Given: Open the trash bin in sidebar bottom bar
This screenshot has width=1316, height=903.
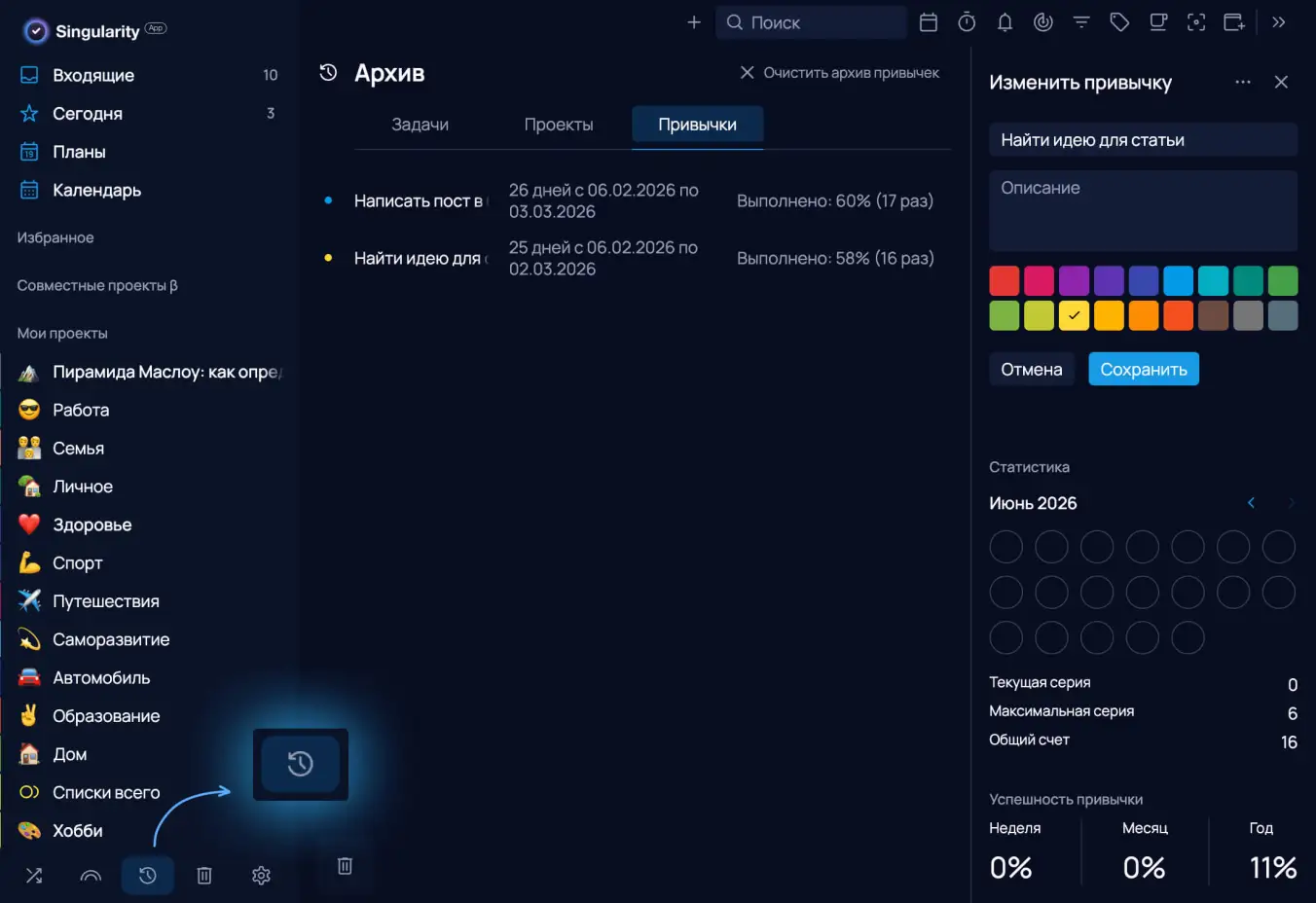Looking at the screenshot, I should pyautogui.click(x=204, y=875).
